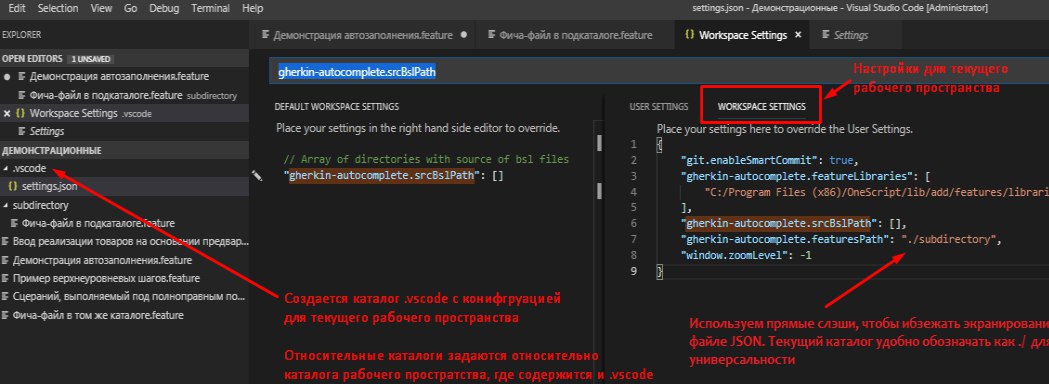Collapse the ДЕМОНСТРАЦИОННЫЕ workspace section

(52, 151)
